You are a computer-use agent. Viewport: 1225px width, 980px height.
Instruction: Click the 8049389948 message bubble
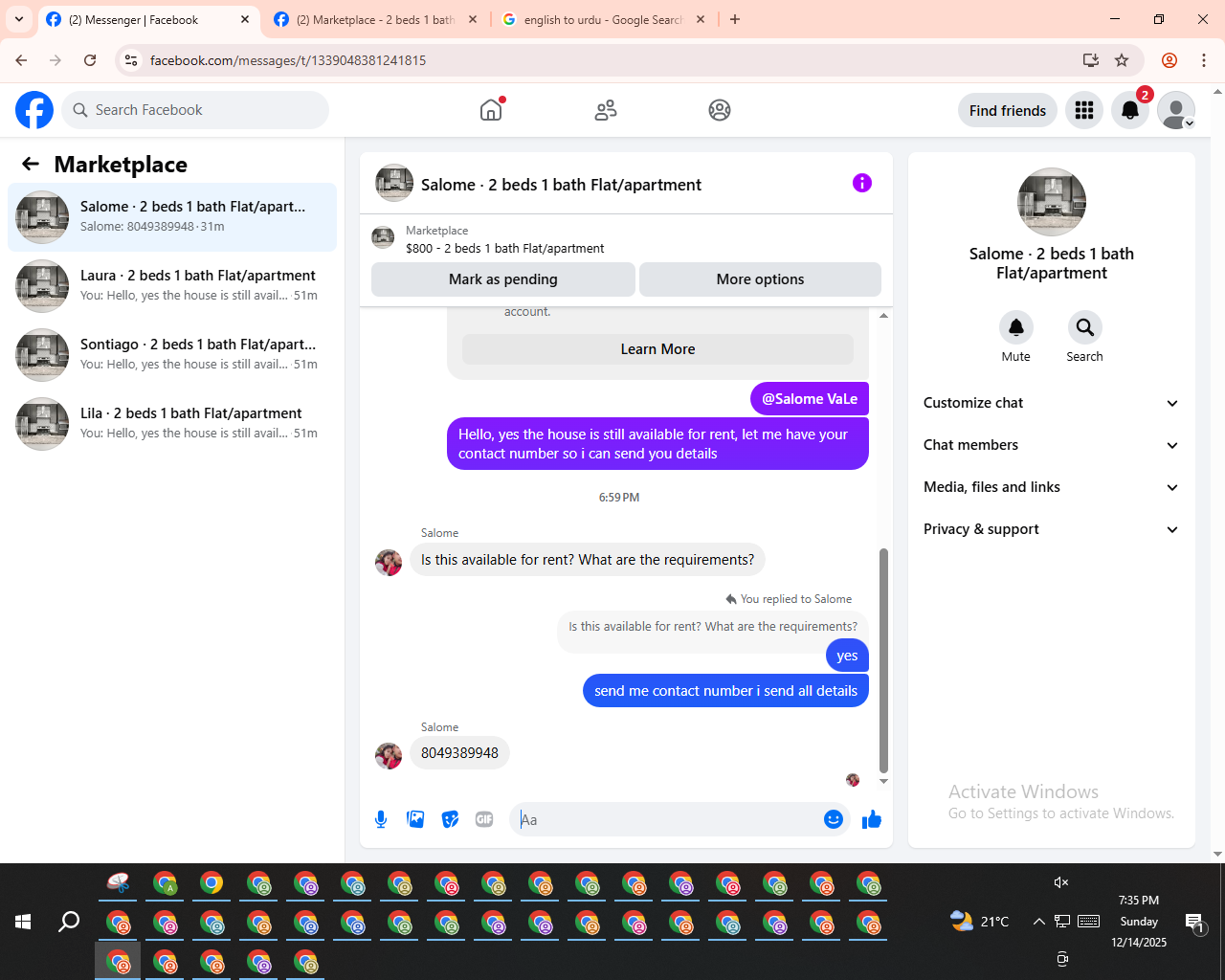[x=459, y=753]
